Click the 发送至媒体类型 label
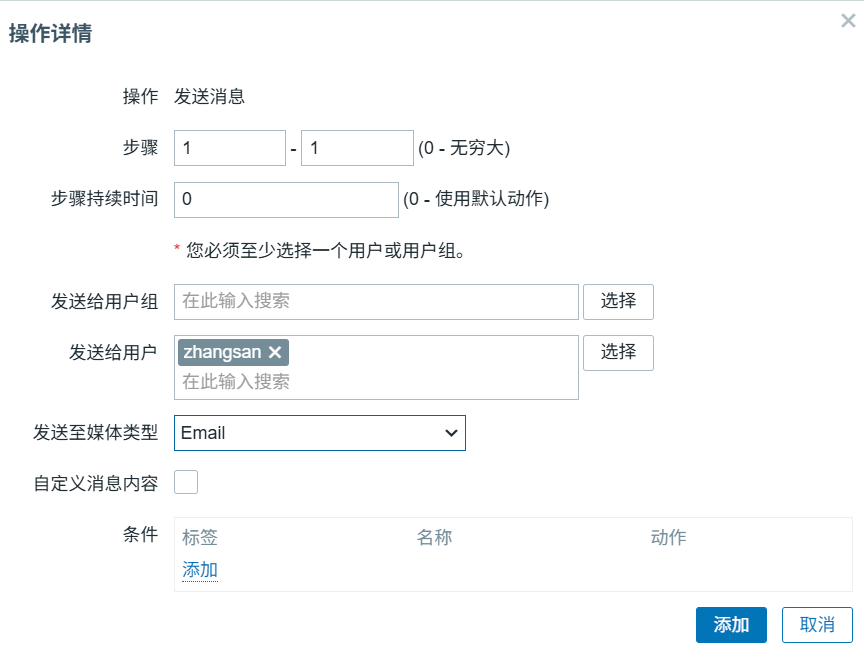Viewport: 864px width, 654px height. coord(96,433)
